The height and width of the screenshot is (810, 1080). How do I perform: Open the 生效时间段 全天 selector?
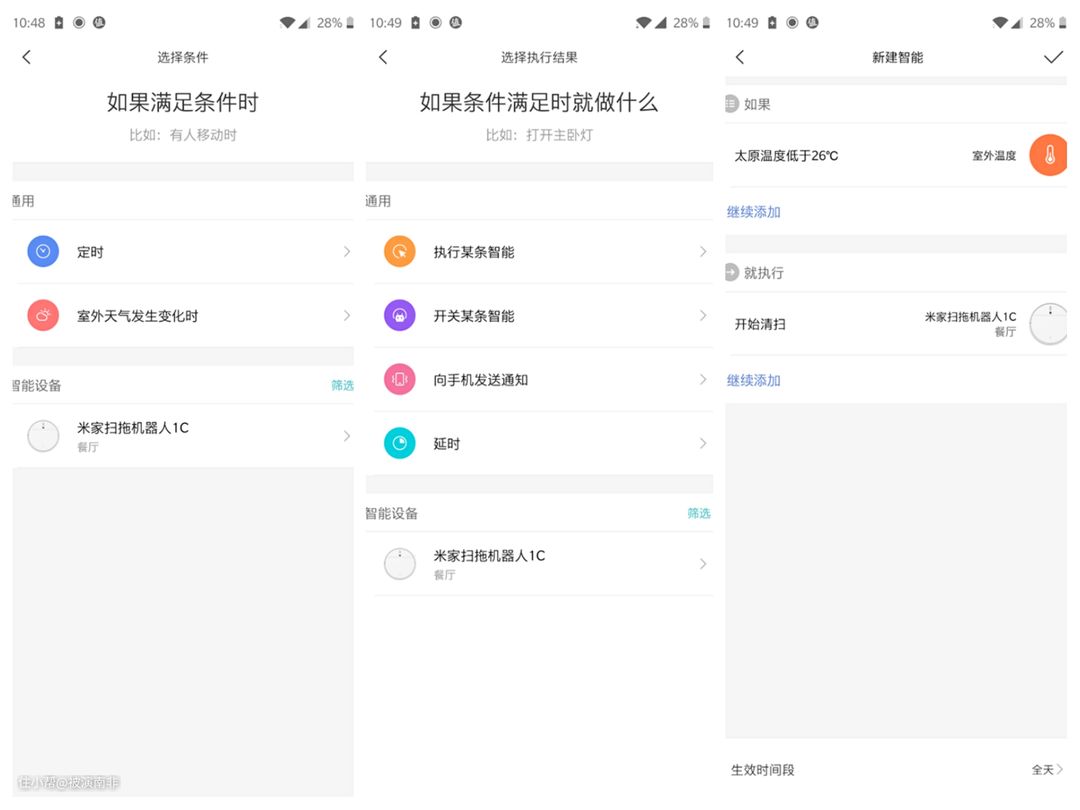(1047, 770)
